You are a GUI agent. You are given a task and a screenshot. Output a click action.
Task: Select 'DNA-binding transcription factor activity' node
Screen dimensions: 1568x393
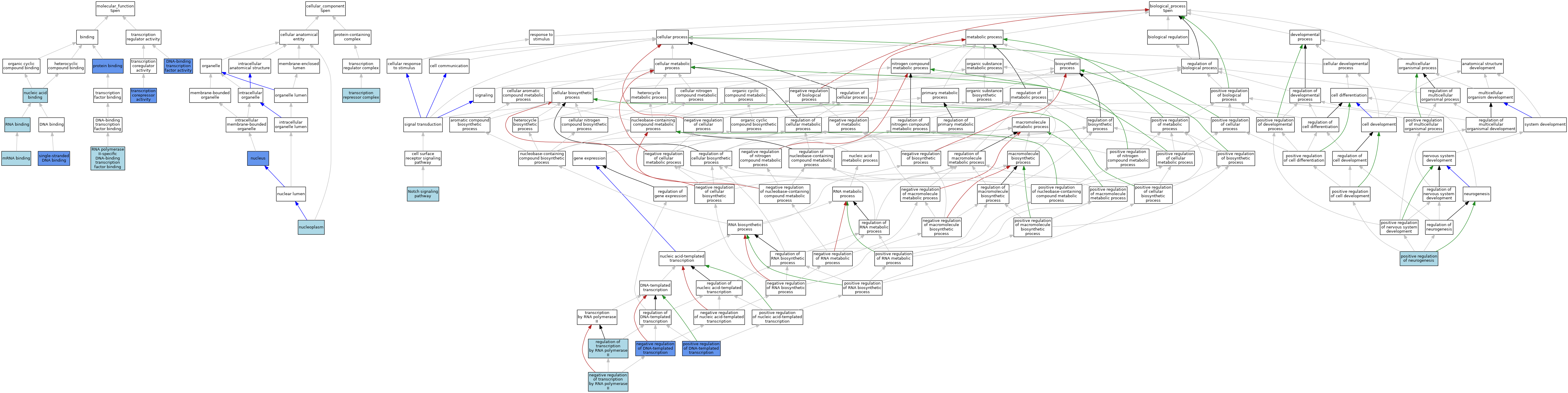[x=178, y=66]
